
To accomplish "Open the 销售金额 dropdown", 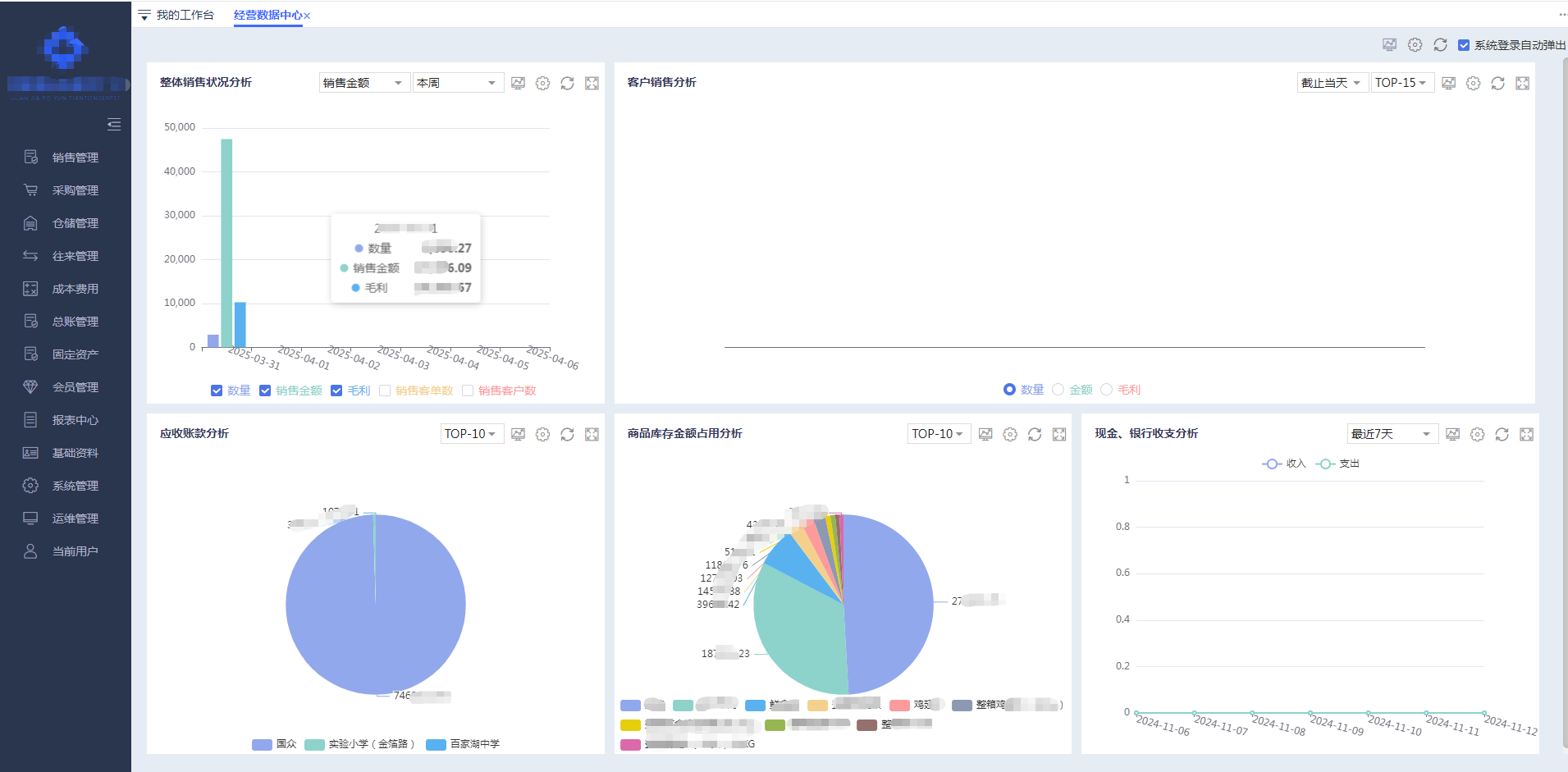I will [363, 83].
